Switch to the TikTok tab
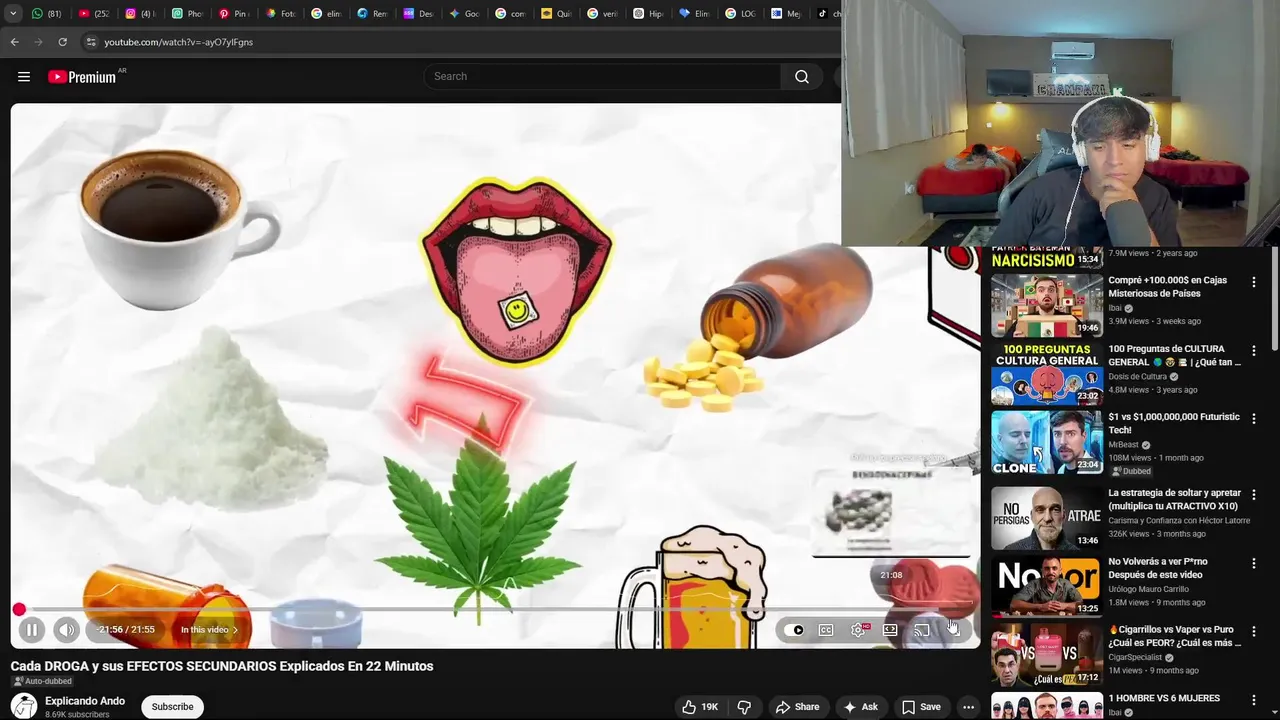1280x720 pixels. [x=827, y=14]
